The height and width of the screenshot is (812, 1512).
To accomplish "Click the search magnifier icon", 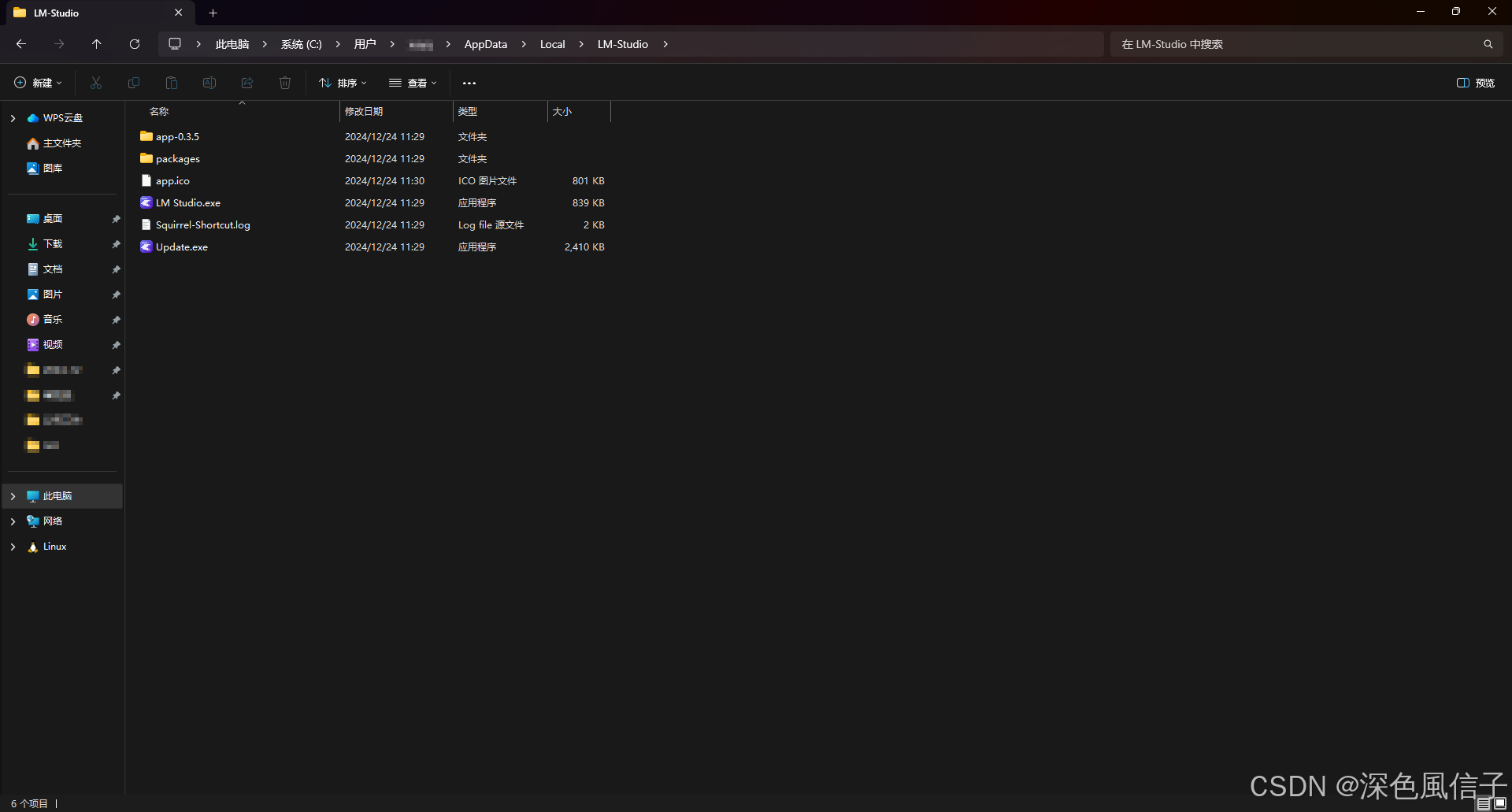I will (x=1488, y=44).
